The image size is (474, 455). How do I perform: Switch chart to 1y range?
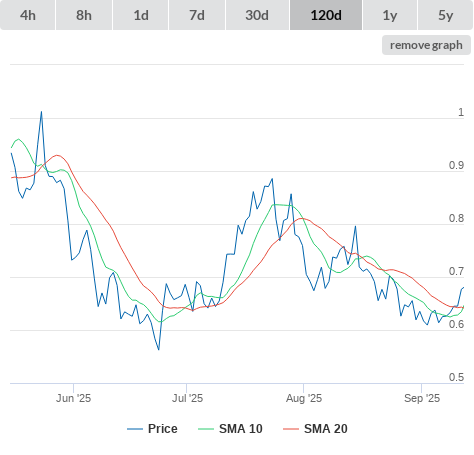(390, 15)
